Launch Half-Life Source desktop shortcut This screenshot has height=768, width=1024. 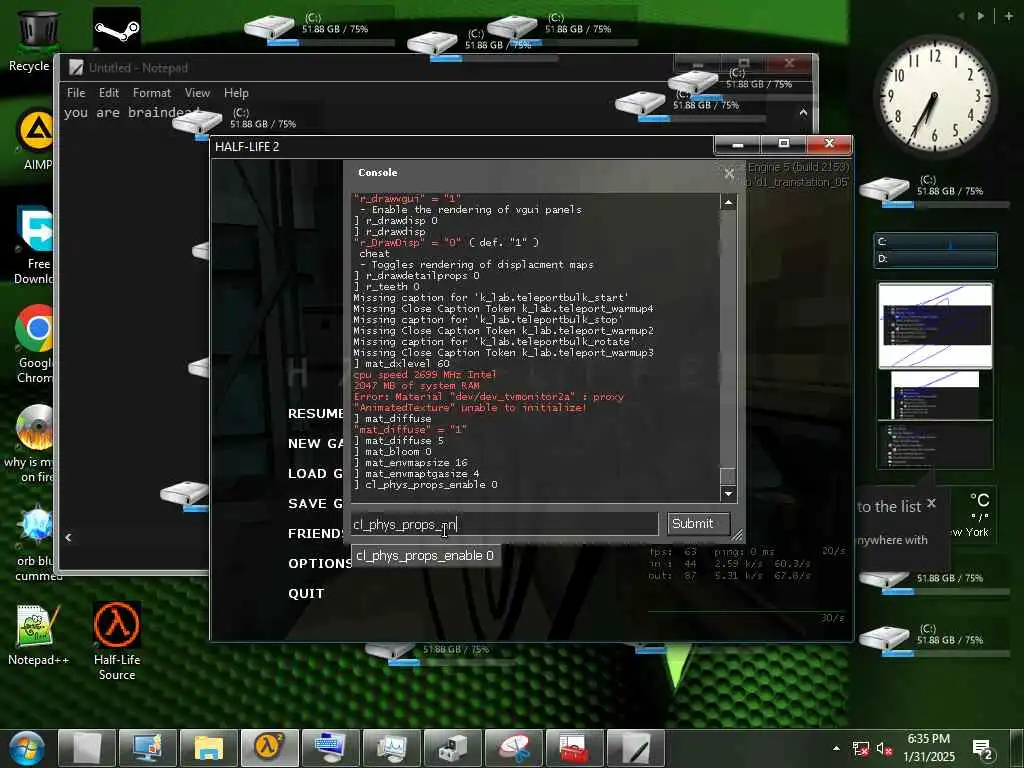[116, 641]
